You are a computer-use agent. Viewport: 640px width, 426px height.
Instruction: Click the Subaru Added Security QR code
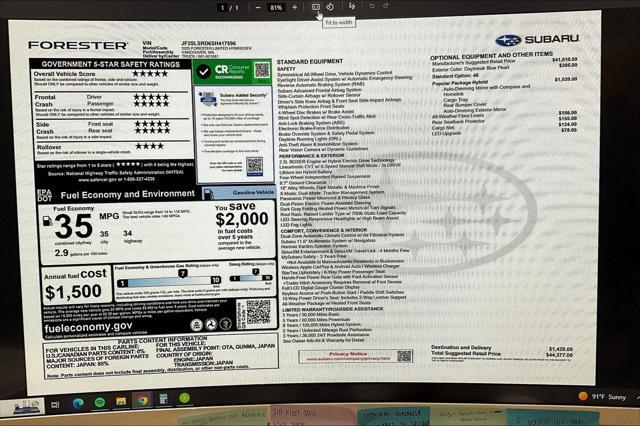point(254,166)
